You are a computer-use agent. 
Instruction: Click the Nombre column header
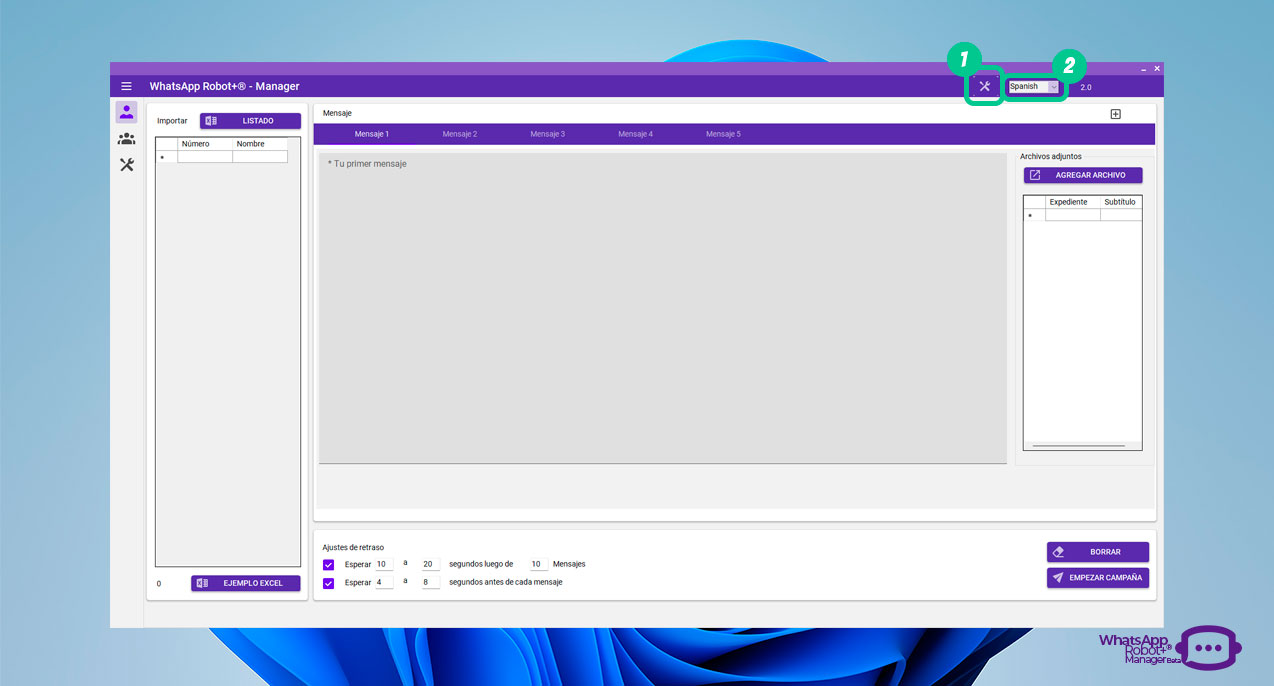coord(260,144)
